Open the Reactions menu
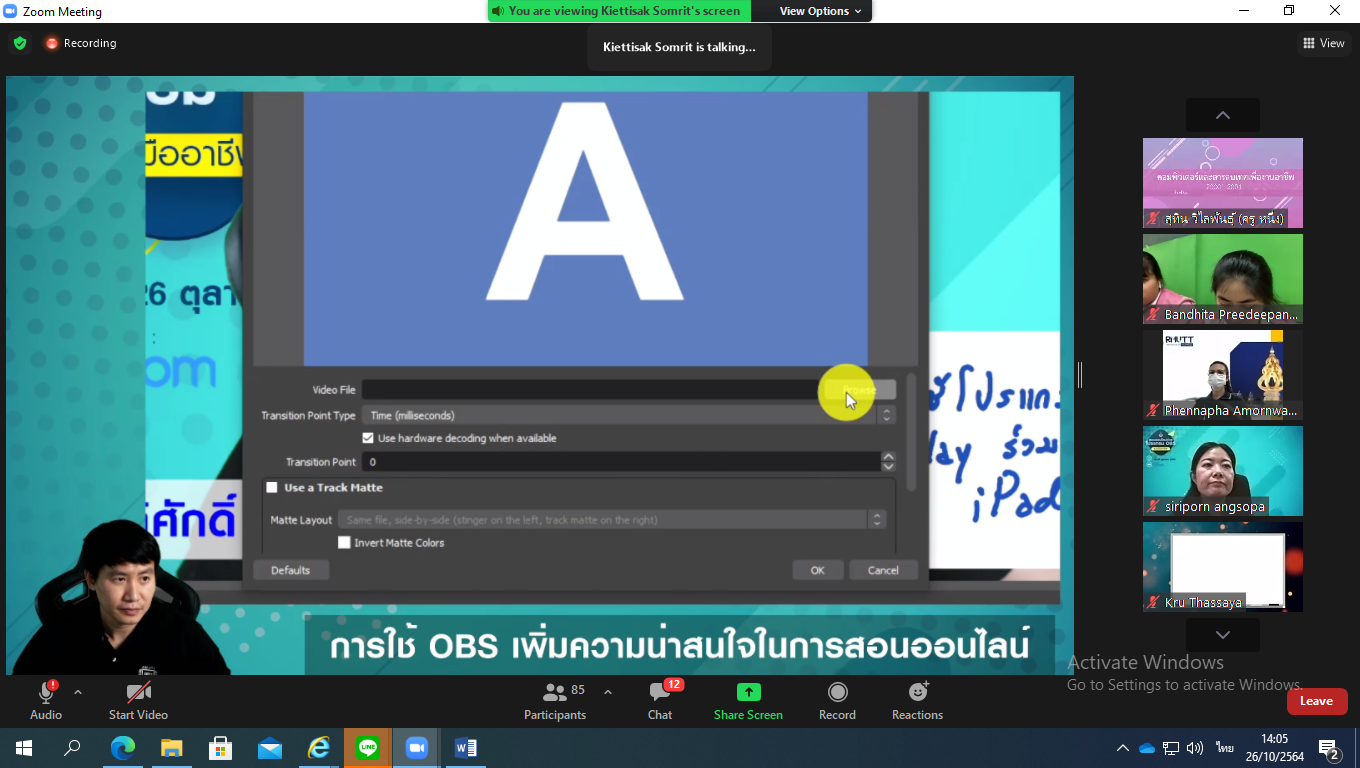Viewport: 1360px width, 768px height. 917,700
